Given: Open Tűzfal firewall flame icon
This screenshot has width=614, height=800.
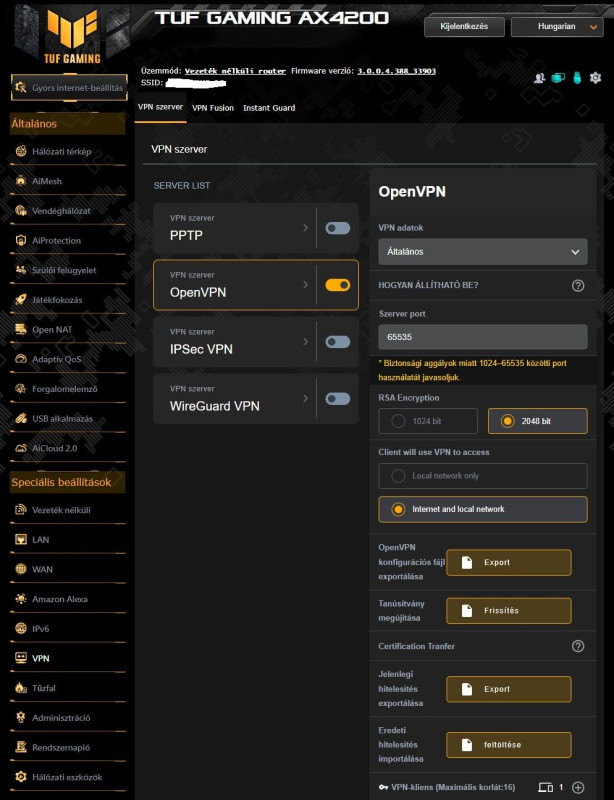Looking at the screenshot, I should (x=20, y=688).
